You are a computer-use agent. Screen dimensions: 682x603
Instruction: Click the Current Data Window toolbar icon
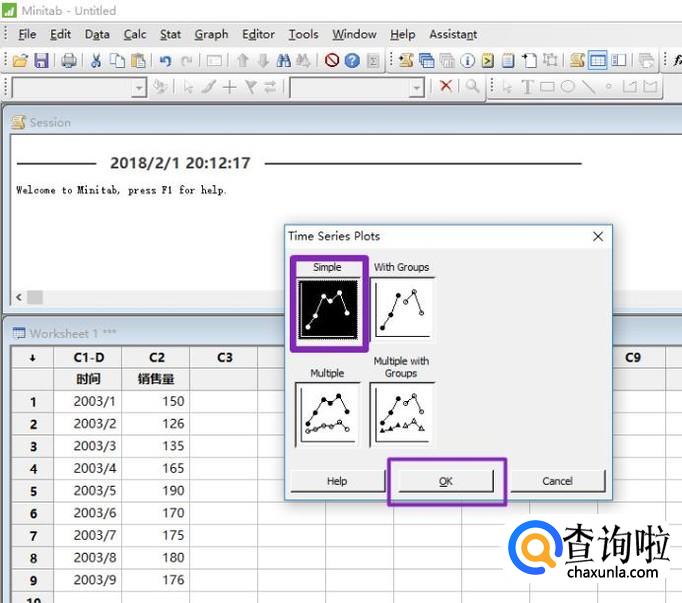pyautogui.click(x=598, y=60)
